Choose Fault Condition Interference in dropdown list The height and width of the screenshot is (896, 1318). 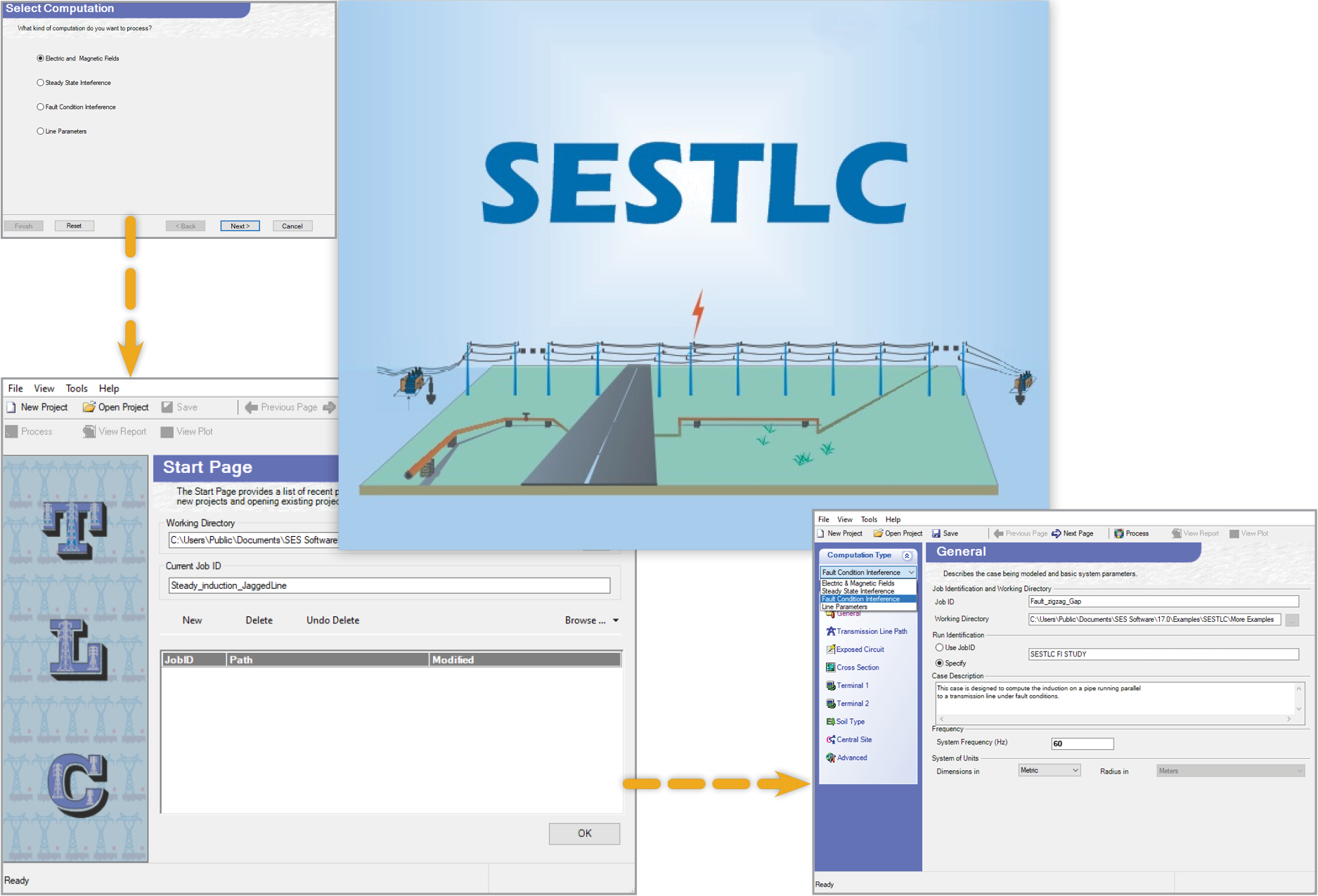click(868, 599)
